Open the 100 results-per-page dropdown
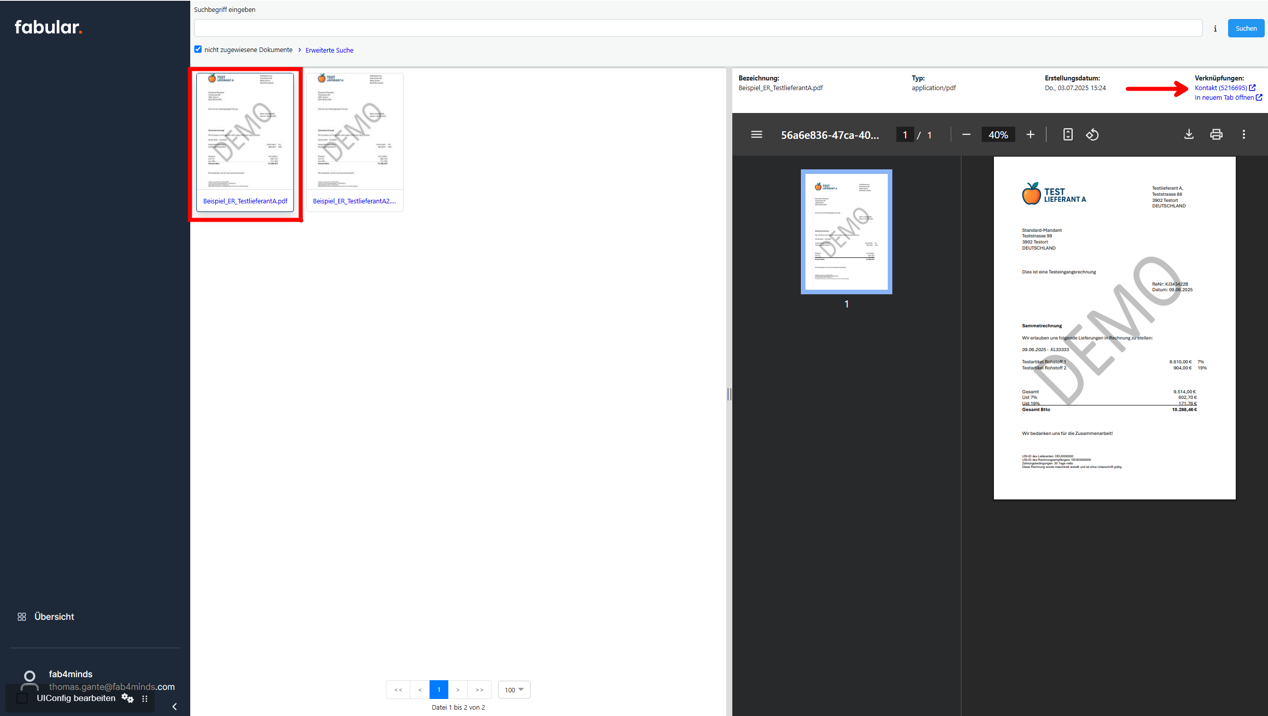Screen dimensions: 1268x716 (x=513, y=689)
